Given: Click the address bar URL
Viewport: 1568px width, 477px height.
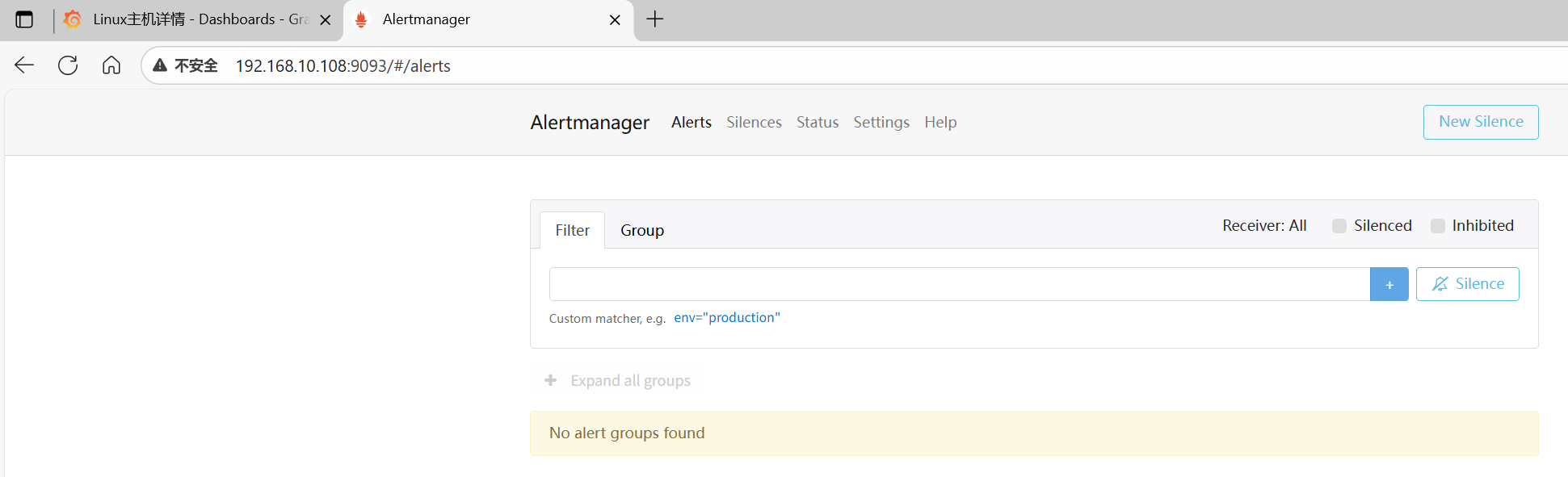Looking at the screenshot, I should pyautogui.click(x=343, y=66).
